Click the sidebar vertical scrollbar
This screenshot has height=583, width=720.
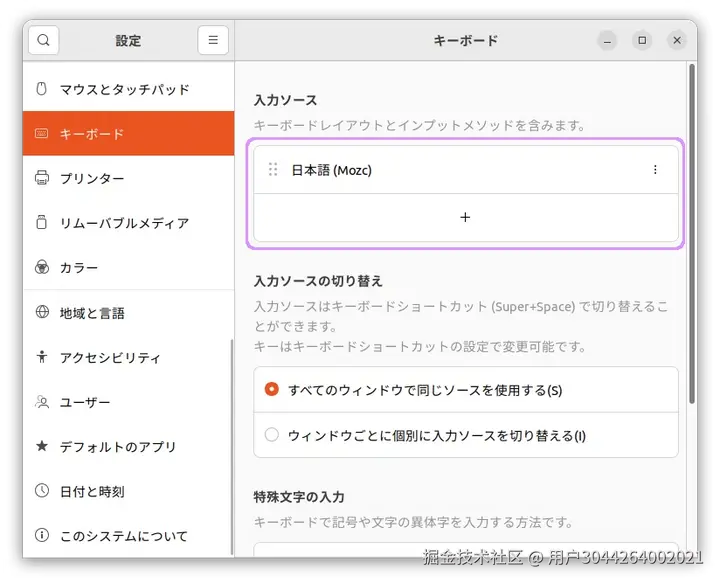pyautogui.click(x=231, y=448)
